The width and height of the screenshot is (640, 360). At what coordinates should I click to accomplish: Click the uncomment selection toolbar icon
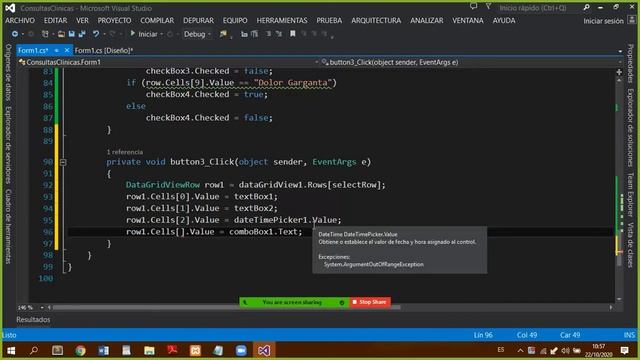pos(279,34)
